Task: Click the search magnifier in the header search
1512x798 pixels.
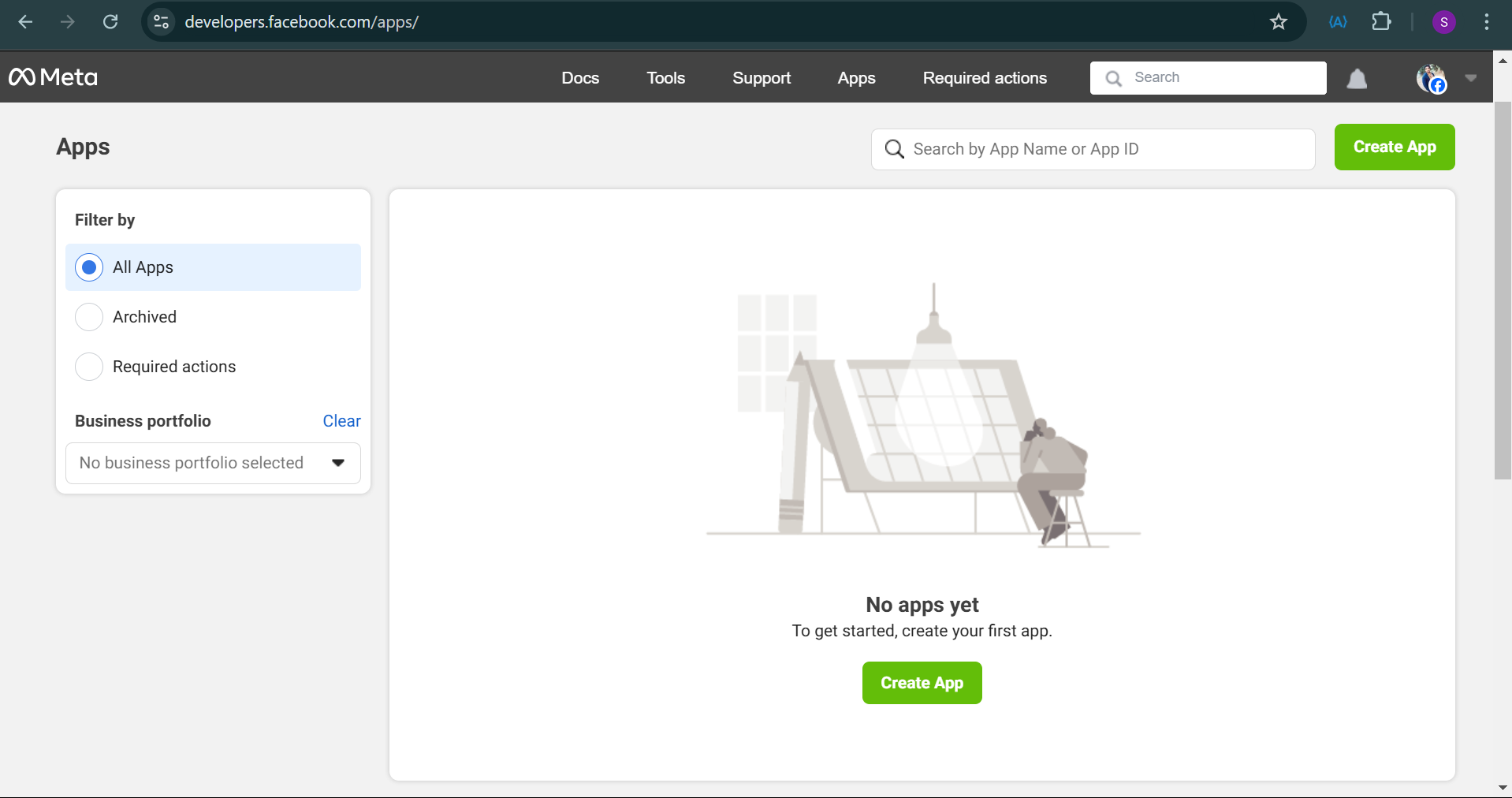Action: [x=1113, y=78]
